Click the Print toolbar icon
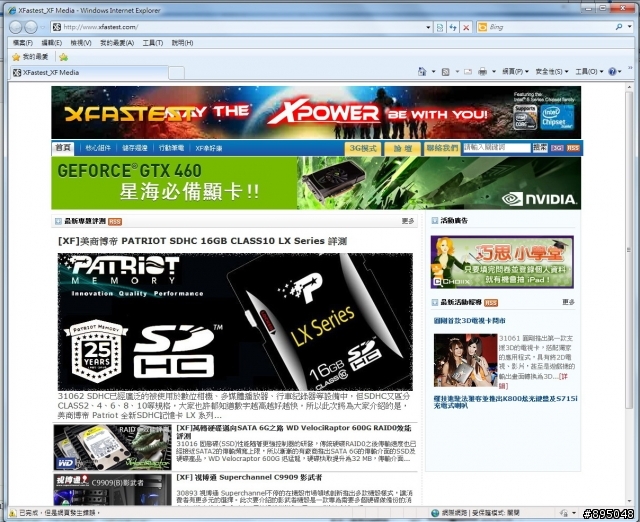This screenshot has height=522, width=640. tap(482, 72)
